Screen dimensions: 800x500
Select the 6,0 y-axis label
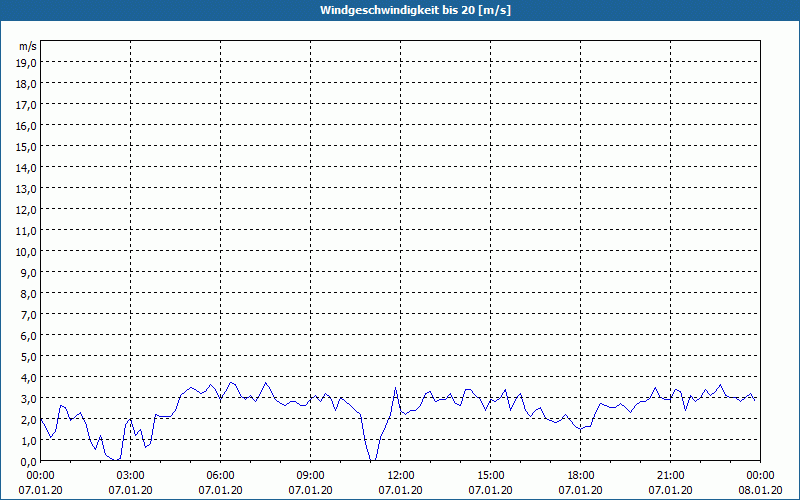click(28, 336)
